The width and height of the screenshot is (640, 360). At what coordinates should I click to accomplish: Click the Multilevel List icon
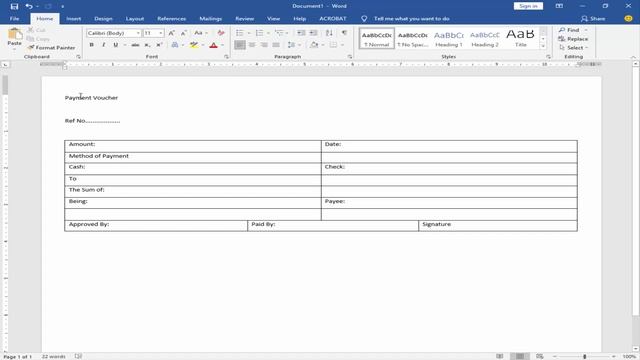tap(279, 33)
